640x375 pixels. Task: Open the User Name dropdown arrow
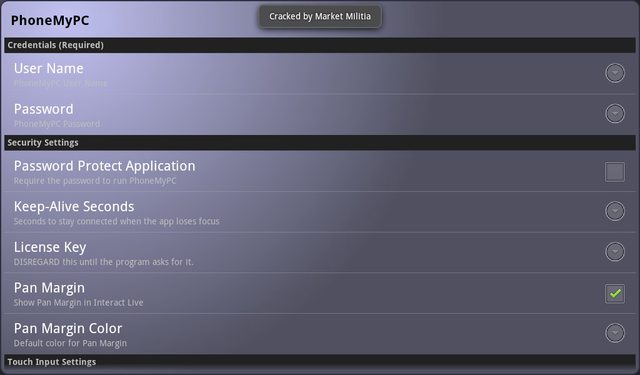(x=615, y=73)
